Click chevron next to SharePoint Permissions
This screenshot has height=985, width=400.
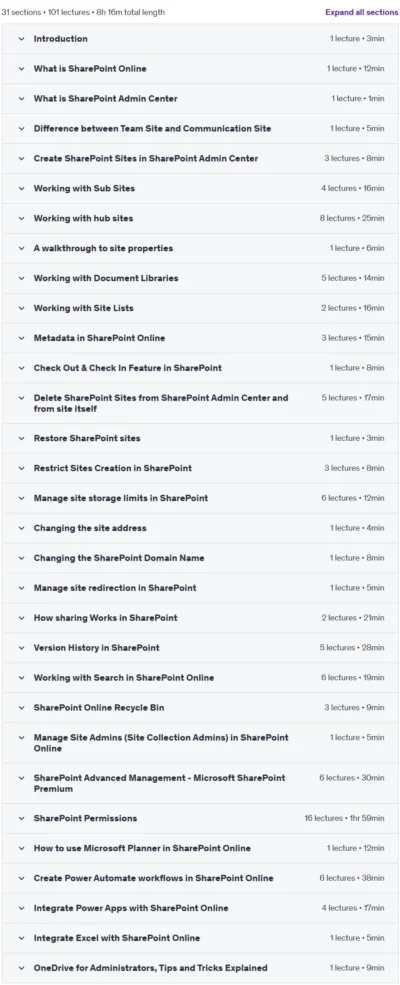pyautogui.click(x=21, y=819)
